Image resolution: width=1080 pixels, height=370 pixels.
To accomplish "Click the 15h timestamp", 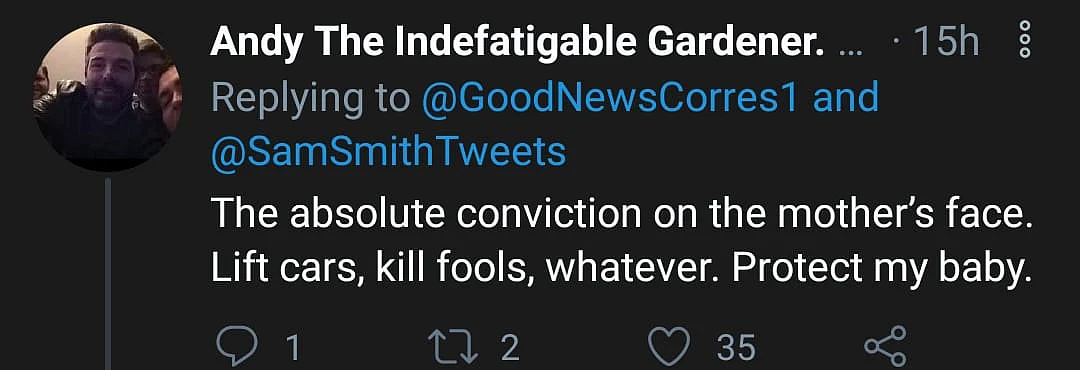I will pyautogui.click(x=945, y=43).
